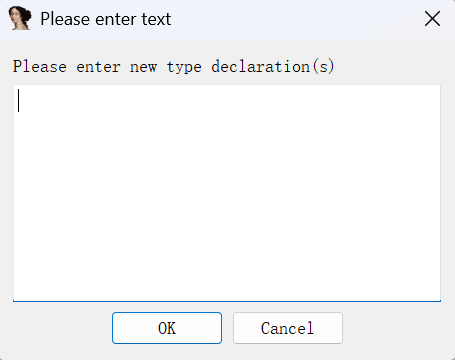The image size is (455, 360).
Task: Close the Please enter text dialog
Action: 432,19
